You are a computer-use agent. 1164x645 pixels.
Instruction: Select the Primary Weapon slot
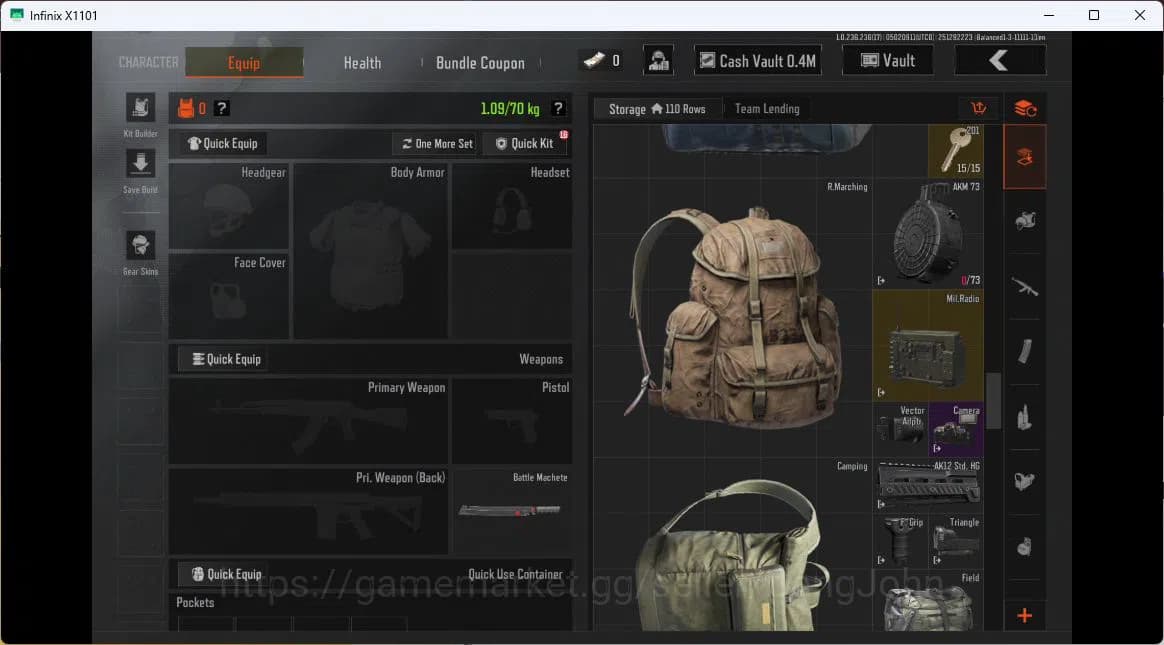[x=308, y=421]
